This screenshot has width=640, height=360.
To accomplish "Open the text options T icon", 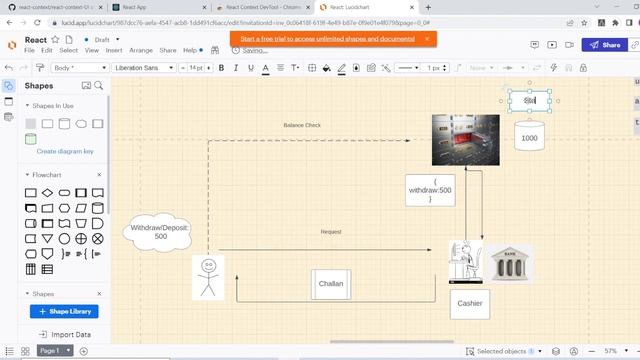I will pos(295,68).
